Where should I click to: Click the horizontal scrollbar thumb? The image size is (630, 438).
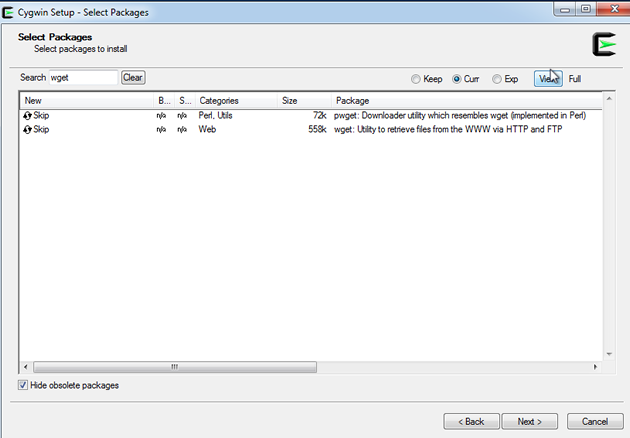[175, 367]
